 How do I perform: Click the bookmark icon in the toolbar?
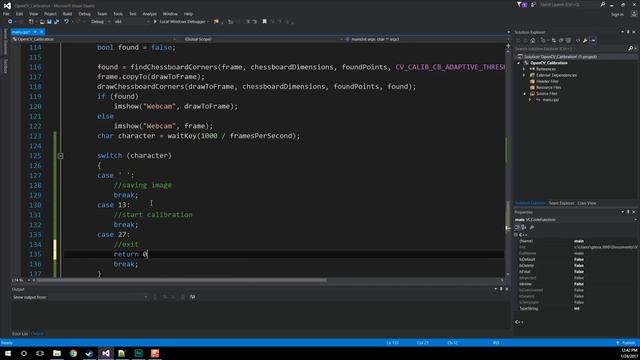[x=264, y=22]
